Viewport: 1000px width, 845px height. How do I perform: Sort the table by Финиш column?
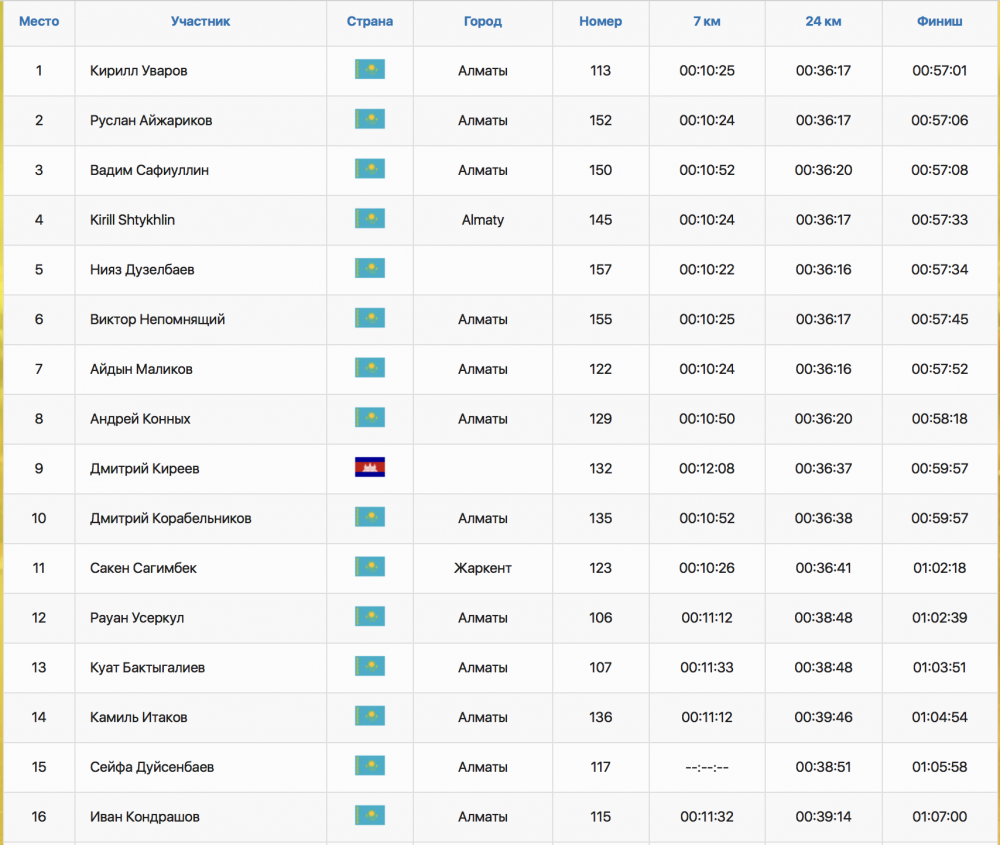(x=939, y=21)
